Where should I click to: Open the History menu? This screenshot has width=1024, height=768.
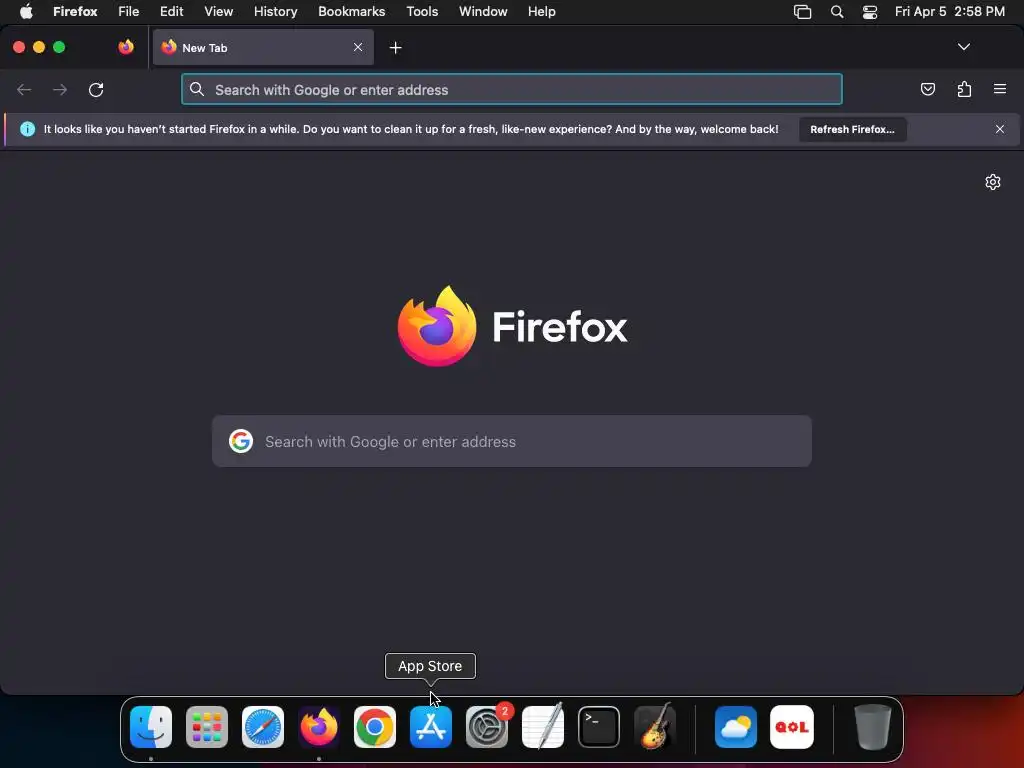(x=276, y=12)
